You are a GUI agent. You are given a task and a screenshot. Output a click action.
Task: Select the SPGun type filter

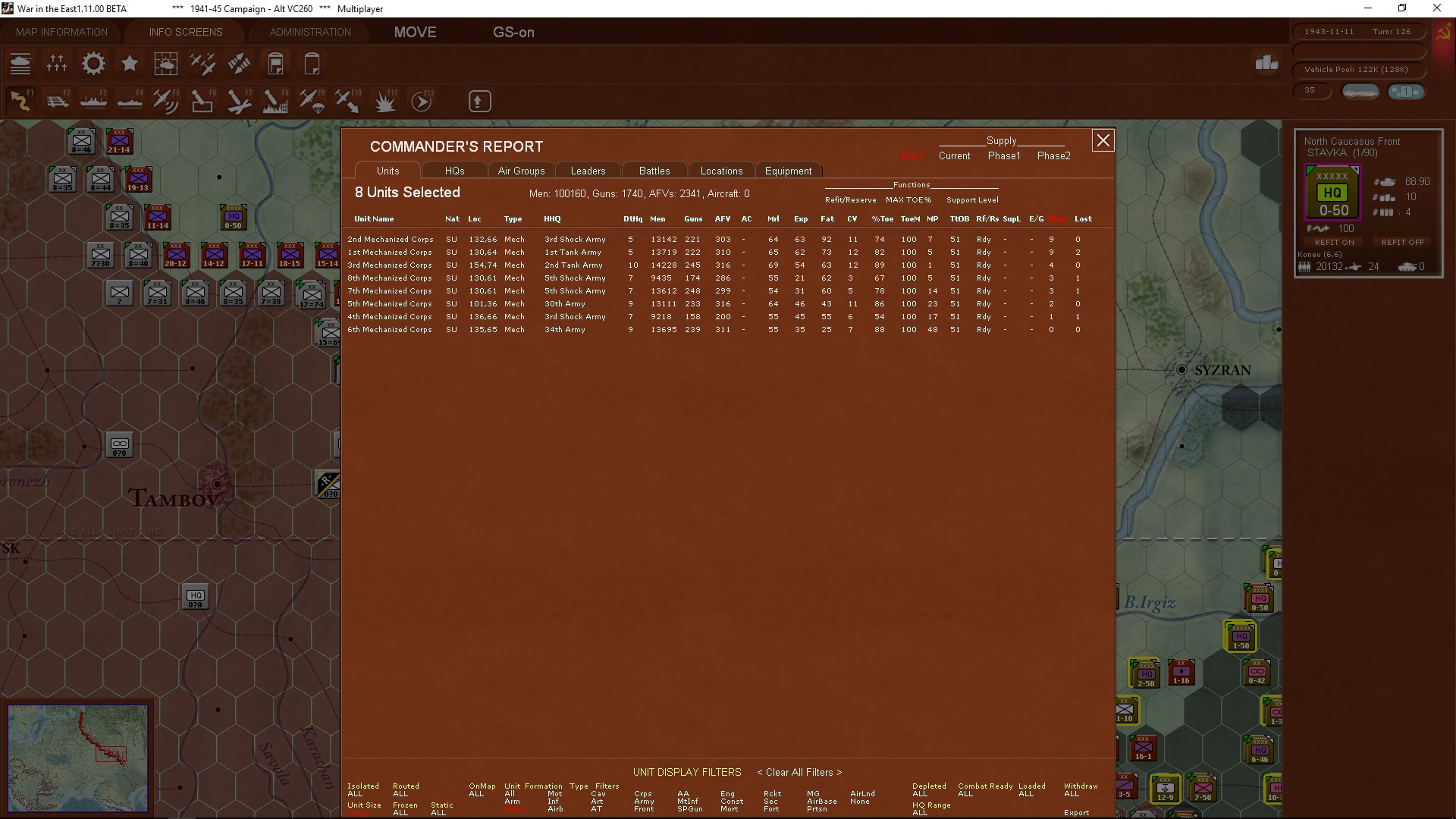point(689,809)
